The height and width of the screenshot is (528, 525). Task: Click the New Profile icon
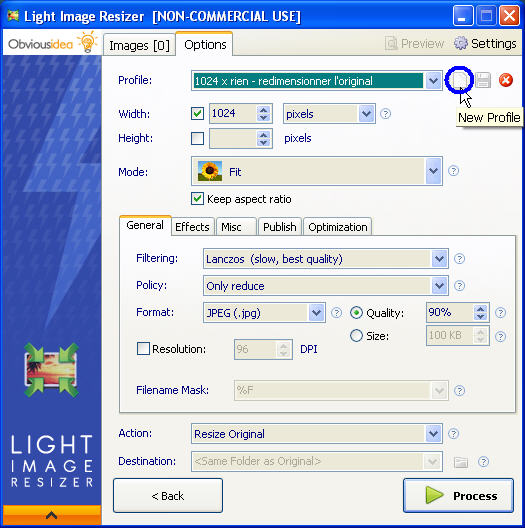coord(460,80)
